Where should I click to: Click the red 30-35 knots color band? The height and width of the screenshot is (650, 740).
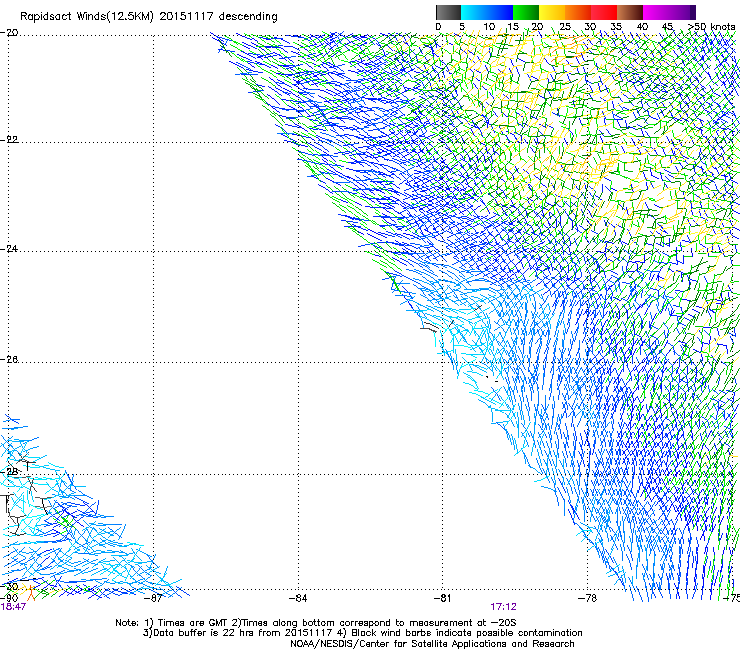(x=604, y=12)
